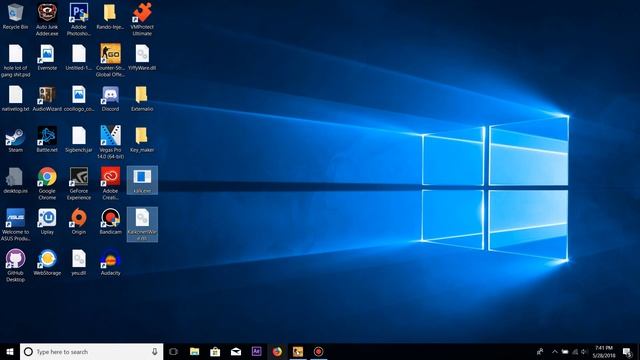Select the Battle.net shortcut
The height and width of the screenshot is (360, 640).
tap(47, 140)
